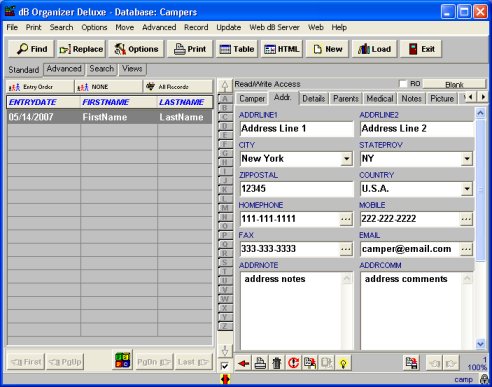
Task: Click the yellow light bulb icon
Action: tap(343, 363)
